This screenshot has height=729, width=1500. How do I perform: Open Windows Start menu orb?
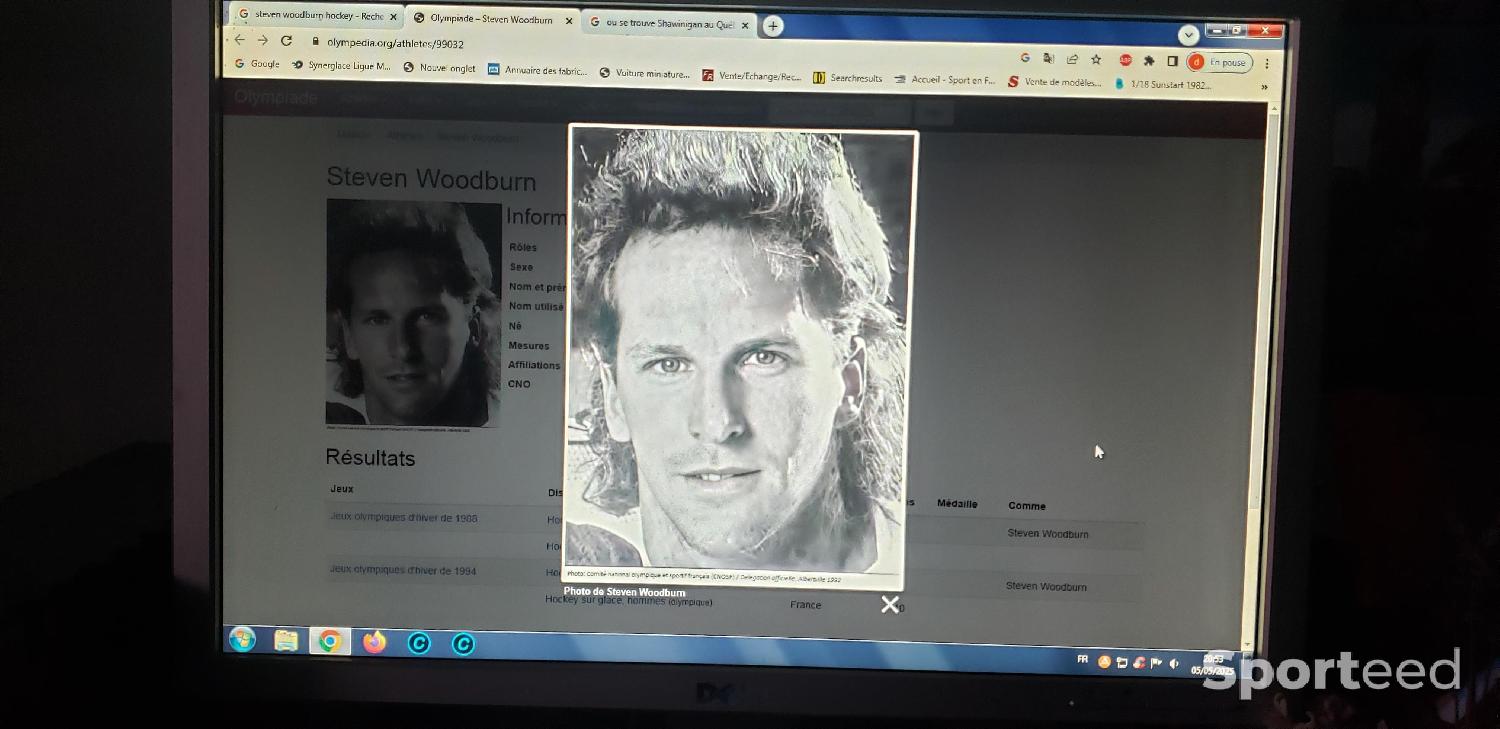(242, 640)
